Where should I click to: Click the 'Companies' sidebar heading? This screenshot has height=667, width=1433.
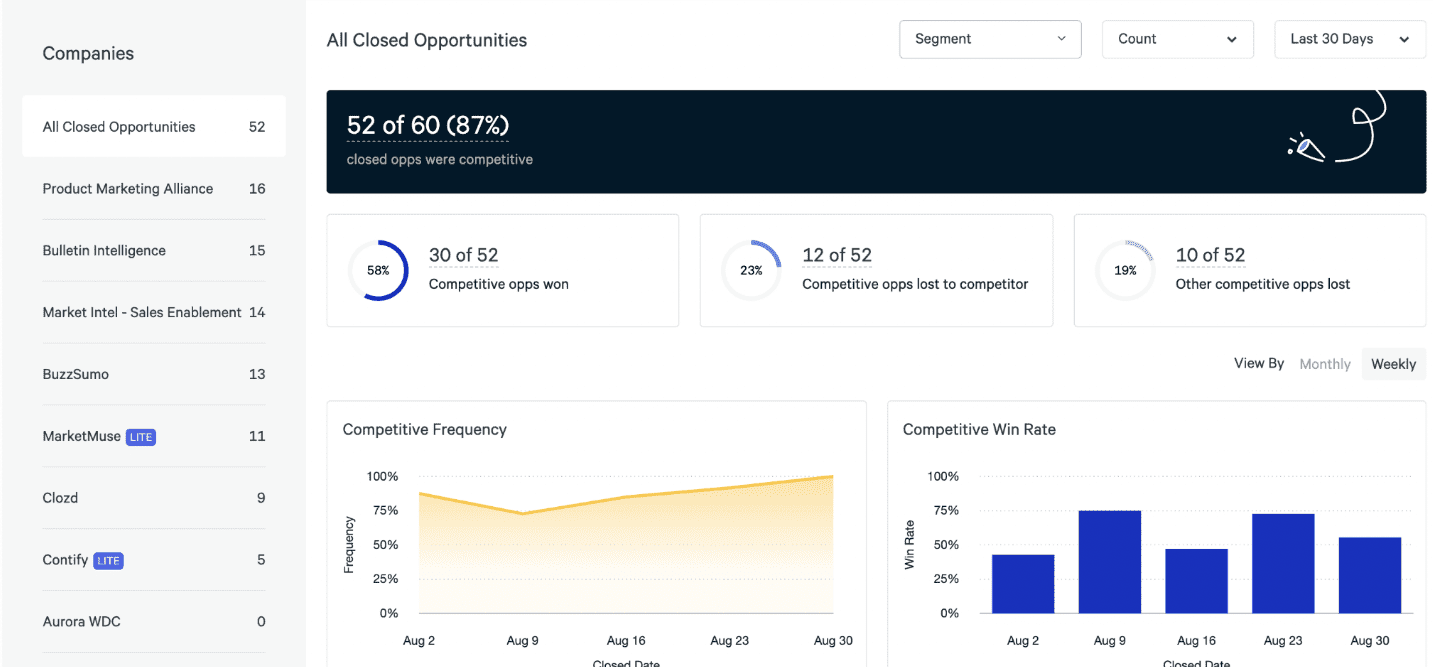click(x=88, y=54)
